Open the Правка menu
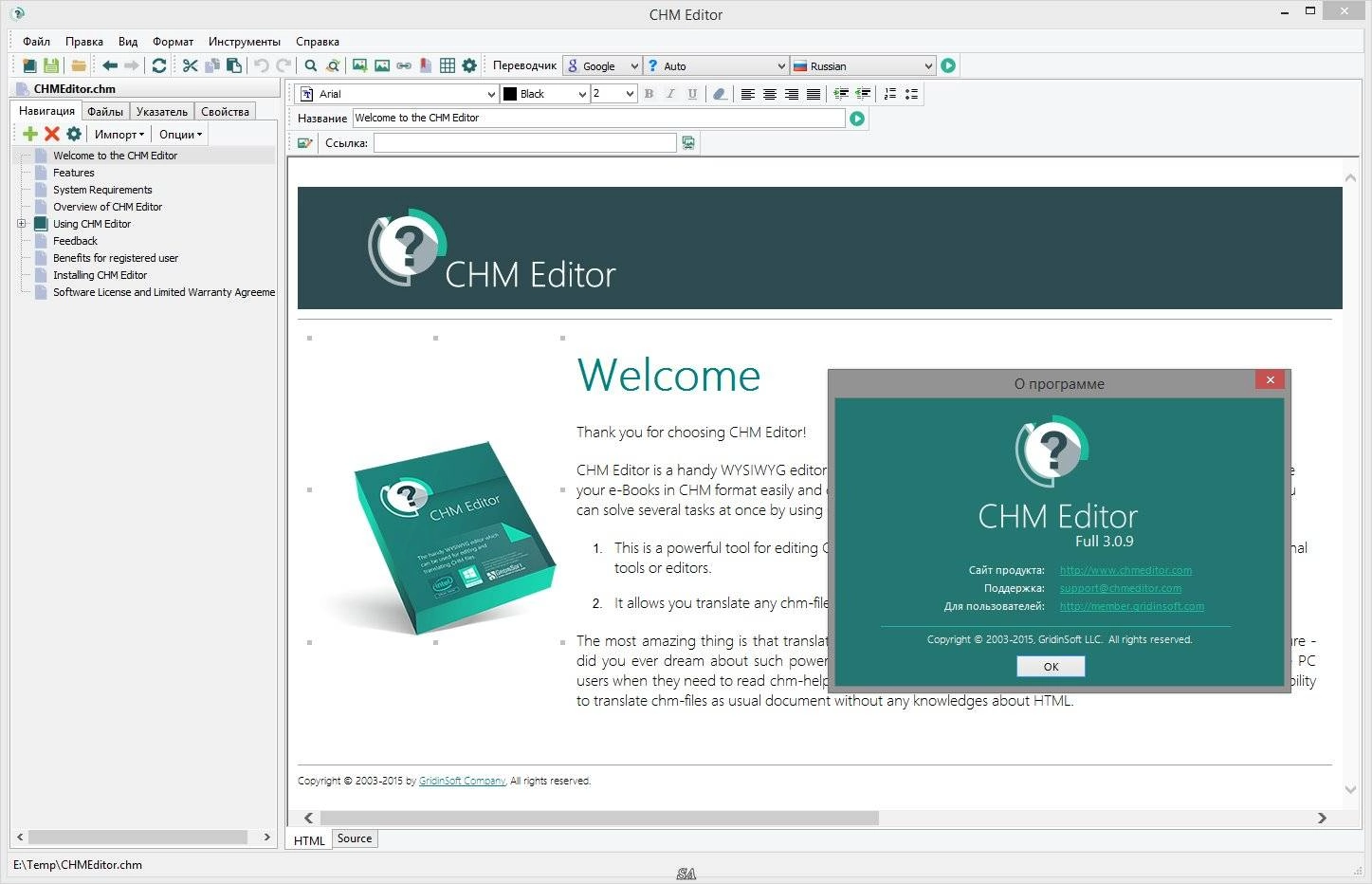 [84, 42]
